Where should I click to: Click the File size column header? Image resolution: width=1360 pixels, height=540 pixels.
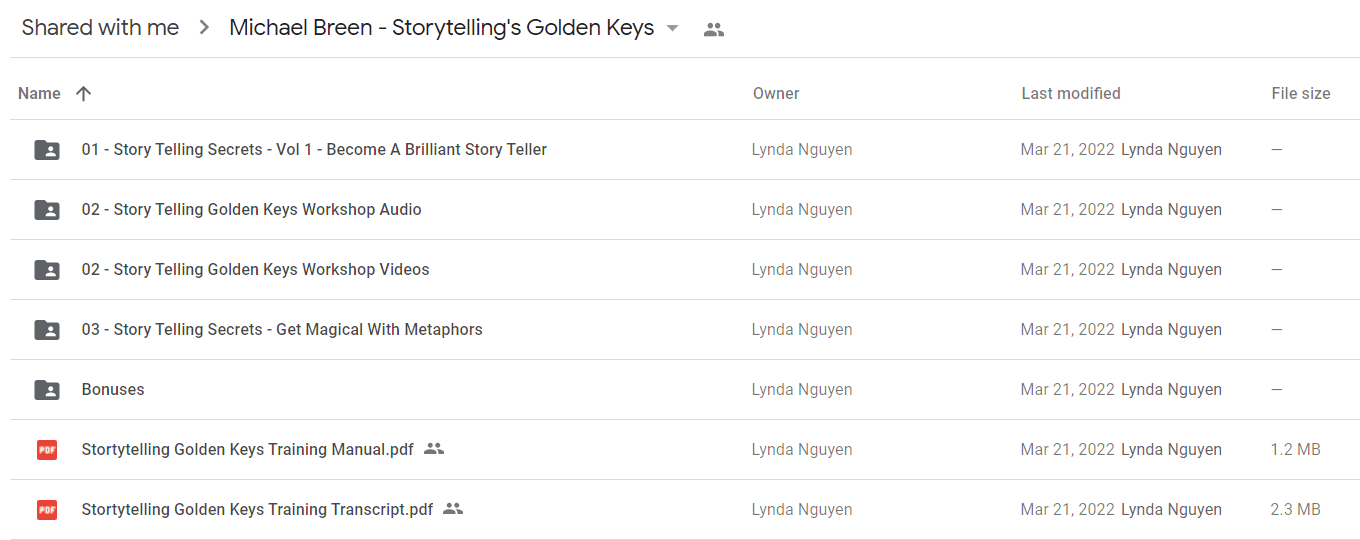tap(1301, 93)
